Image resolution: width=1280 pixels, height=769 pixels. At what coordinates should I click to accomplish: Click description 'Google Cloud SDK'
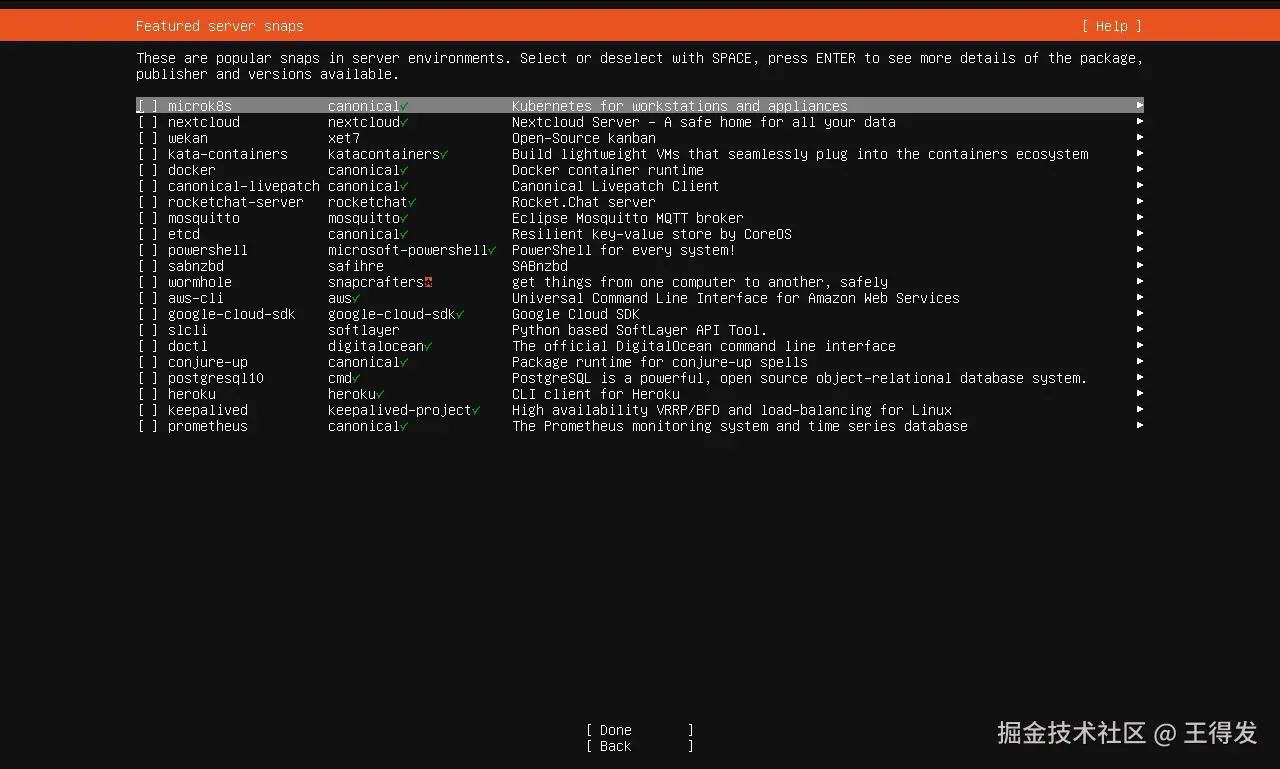pyautogui.click(x=576, y=314)
